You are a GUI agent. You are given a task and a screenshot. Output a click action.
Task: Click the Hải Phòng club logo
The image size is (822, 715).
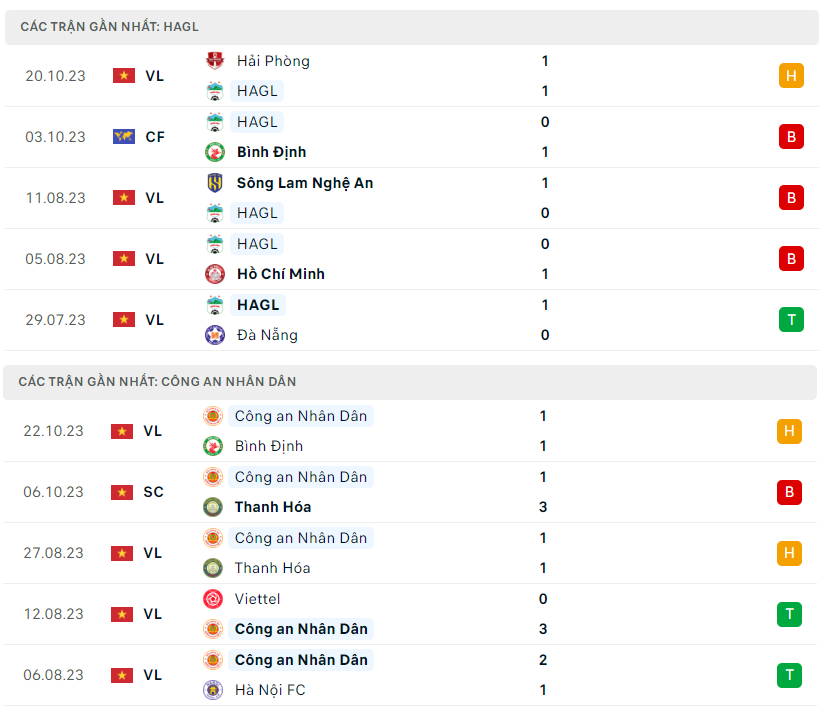point(215,61)
